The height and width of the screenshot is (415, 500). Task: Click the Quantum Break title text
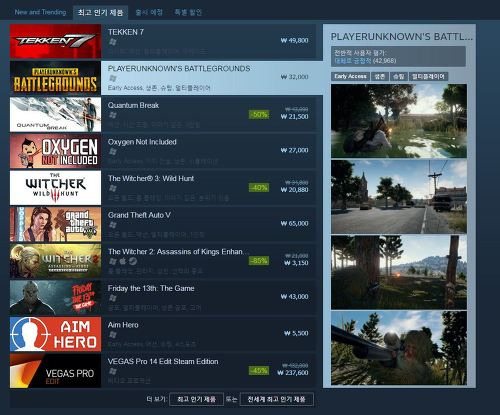[x=133, y=105]
